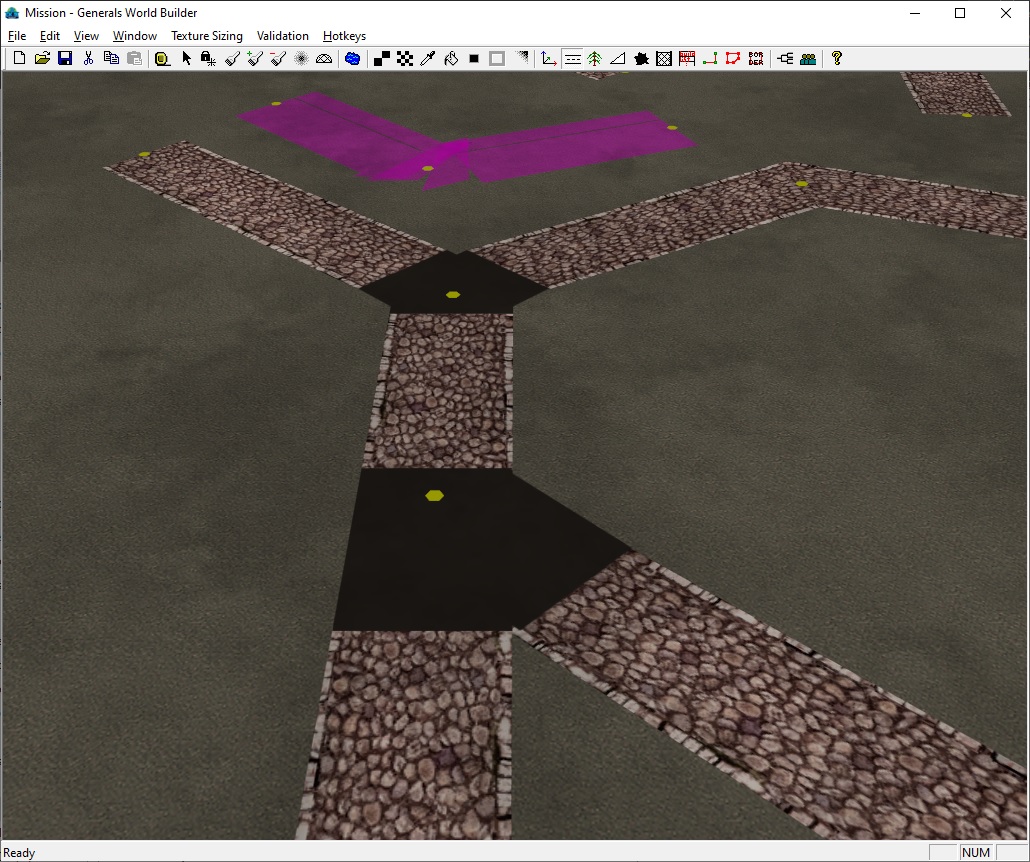
Task: Click the gray square background texture swatch
Action: pyautogui.click(x=497, y=58)
